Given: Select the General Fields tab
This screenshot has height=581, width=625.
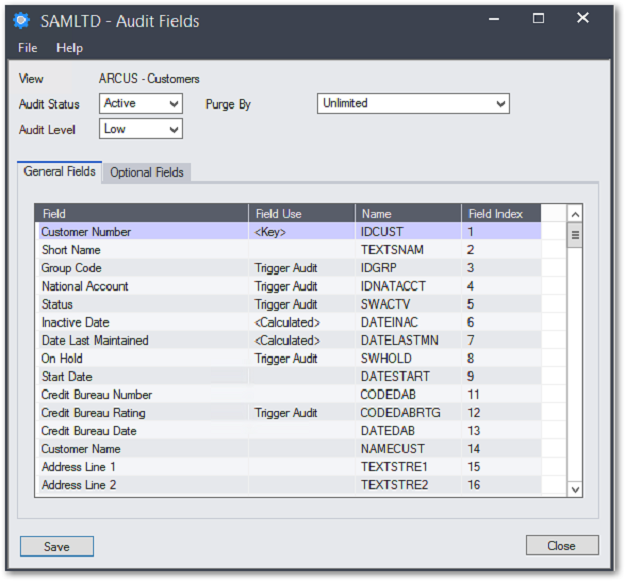Looking at the screenshot, I should (60, 172).
